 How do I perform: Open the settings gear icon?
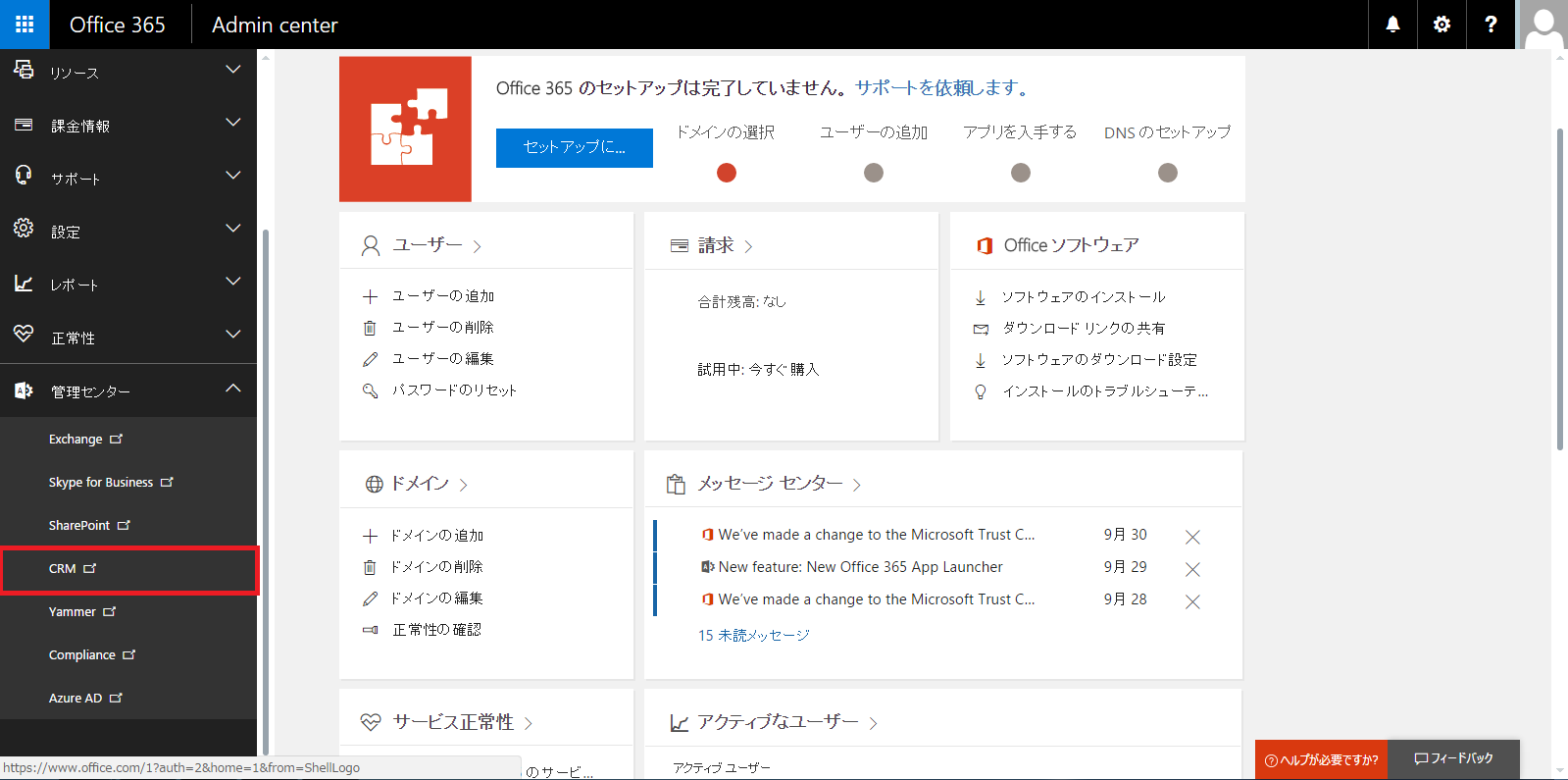click(x=1442, y=25)
